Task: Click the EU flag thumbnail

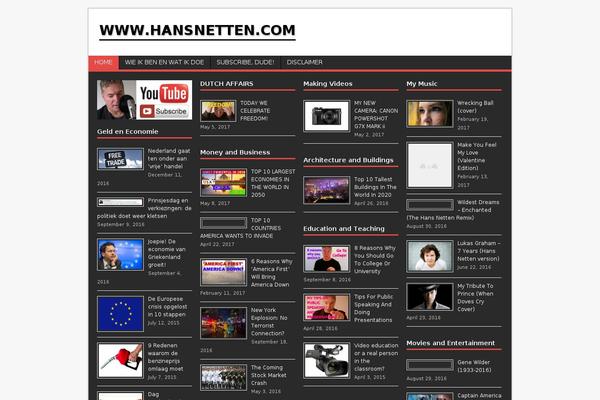Action: pos(120,313)
